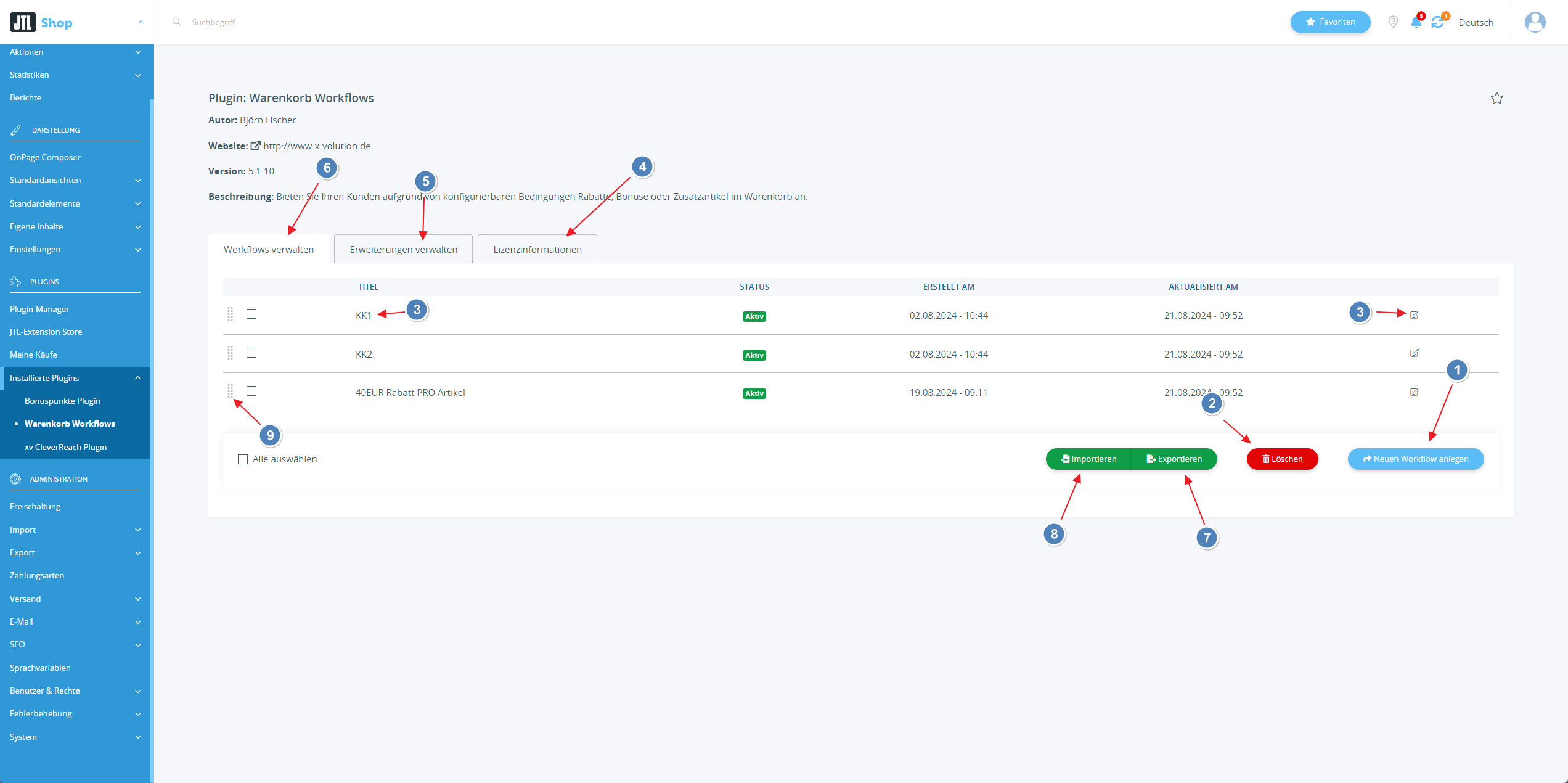Expand the Standardelemente section
Screen dimensions: 1568x783
75,203
